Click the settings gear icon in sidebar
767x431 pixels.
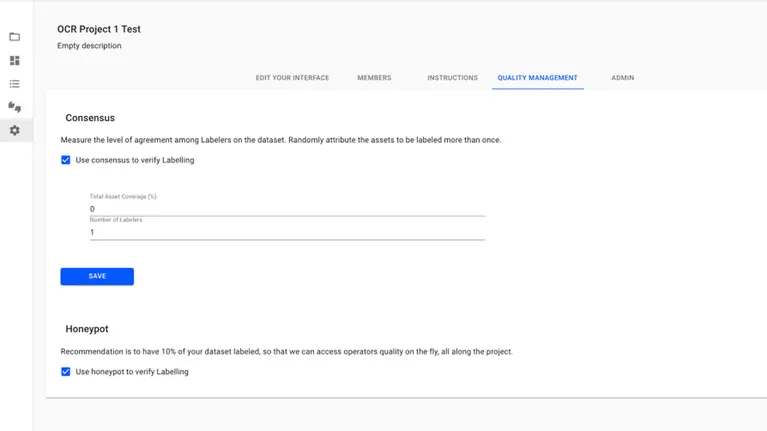[x=14, y=131]
